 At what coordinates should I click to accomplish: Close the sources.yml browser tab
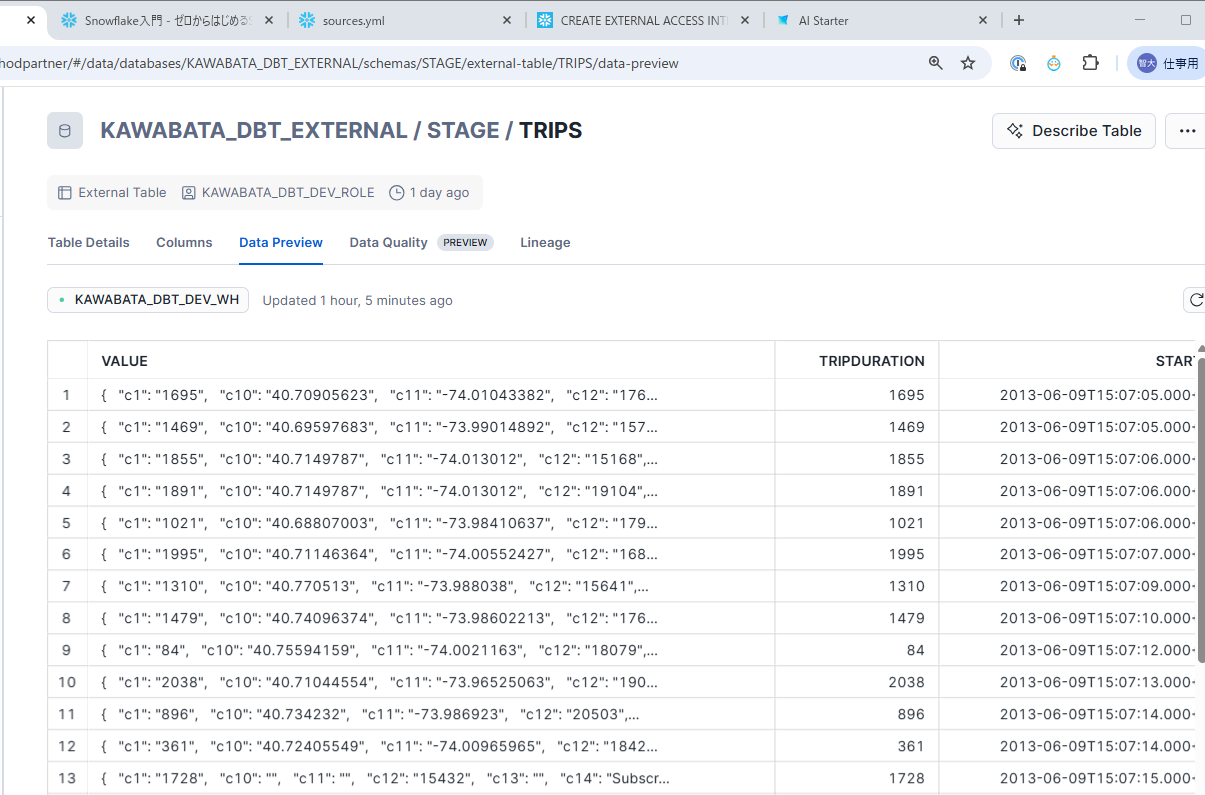tap(507, 20)
